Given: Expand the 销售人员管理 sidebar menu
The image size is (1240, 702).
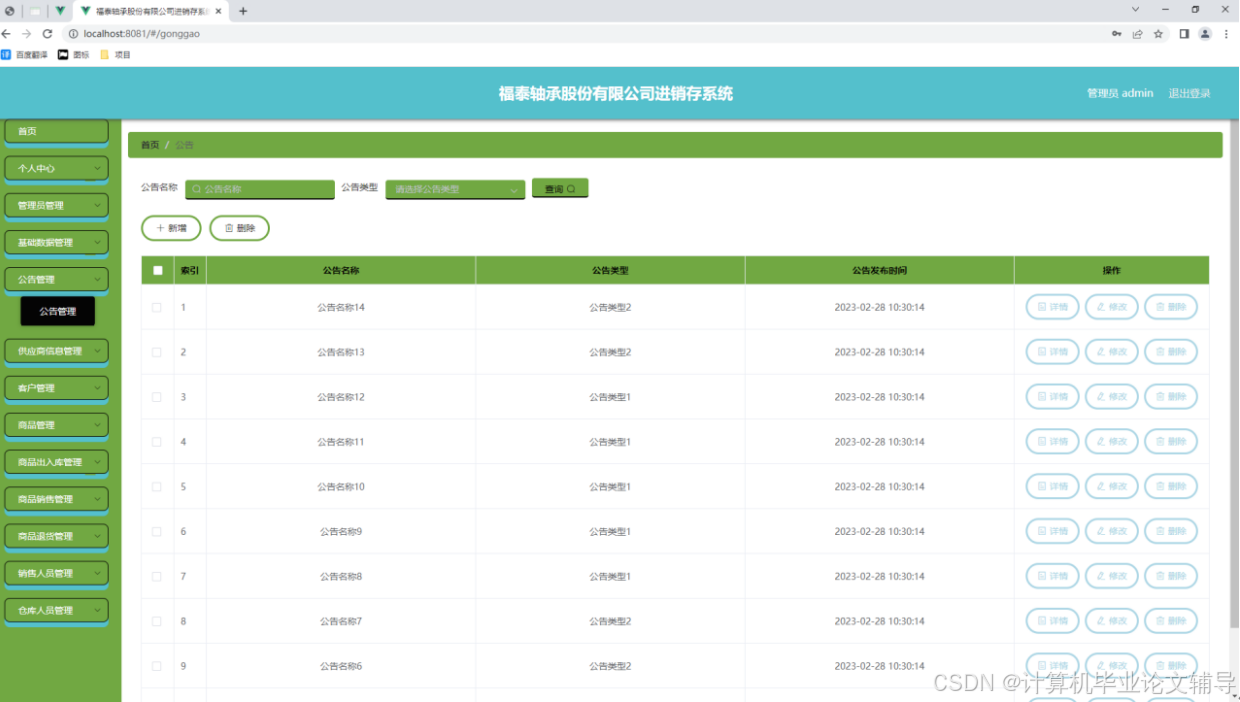Looking at the screenshot, I should pyautogui.click(x=56, y=573).
